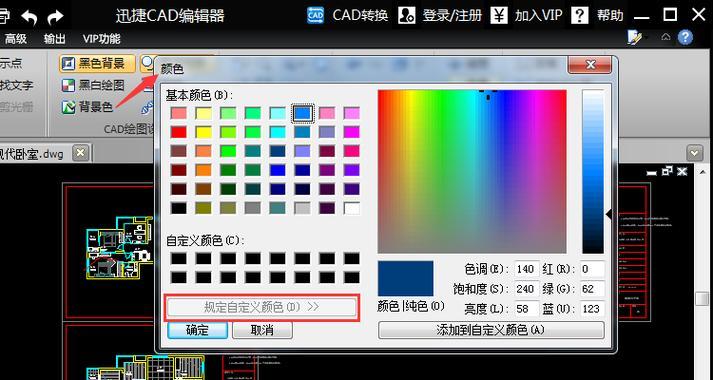Viewport: 713px width, 380px height.
Task: Switch to the 现代卧室.dwg document tab
Action: [32, 153]
